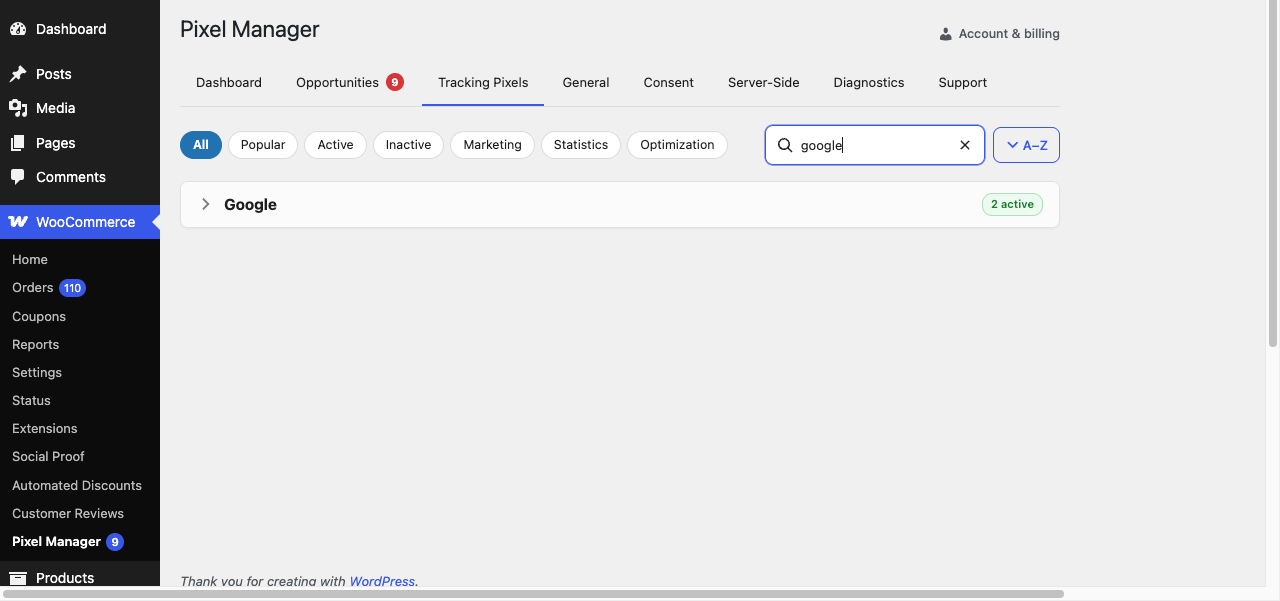Screen dimensions: 1280x601
Task: Click the Media icon in sidebar
Action: pyautogui.click(x=18, y=108)
